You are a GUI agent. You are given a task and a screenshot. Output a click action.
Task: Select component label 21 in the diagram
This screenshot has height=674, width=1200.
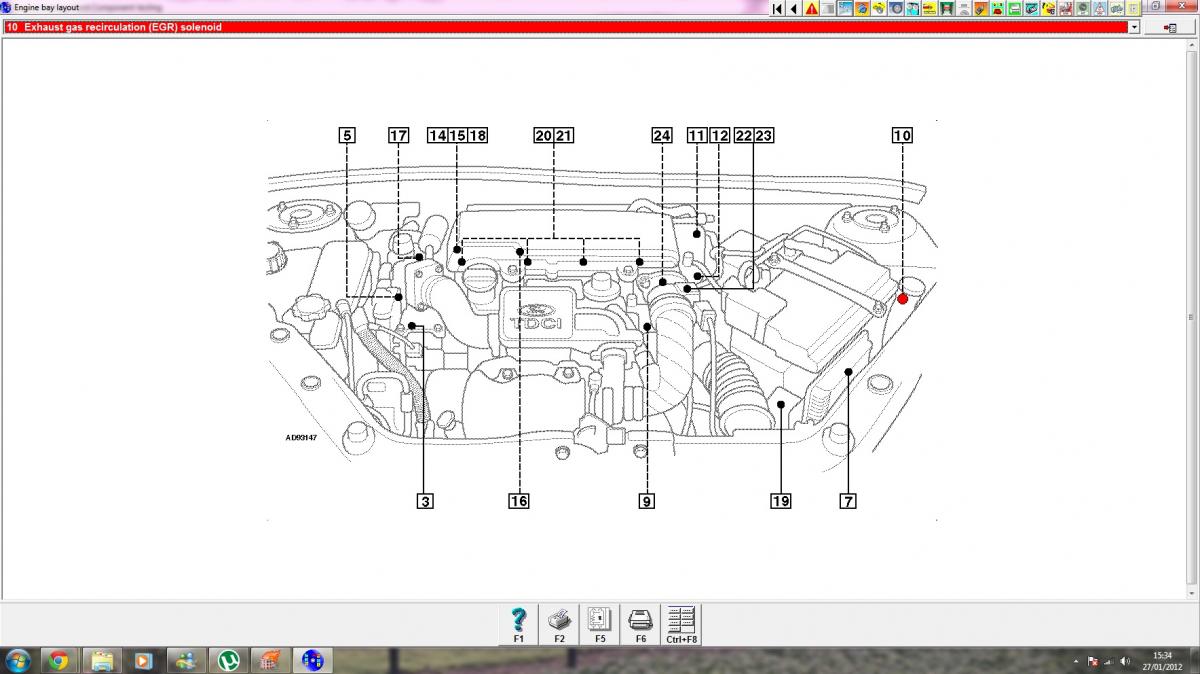pyautogui.click(x=563, y=135)
